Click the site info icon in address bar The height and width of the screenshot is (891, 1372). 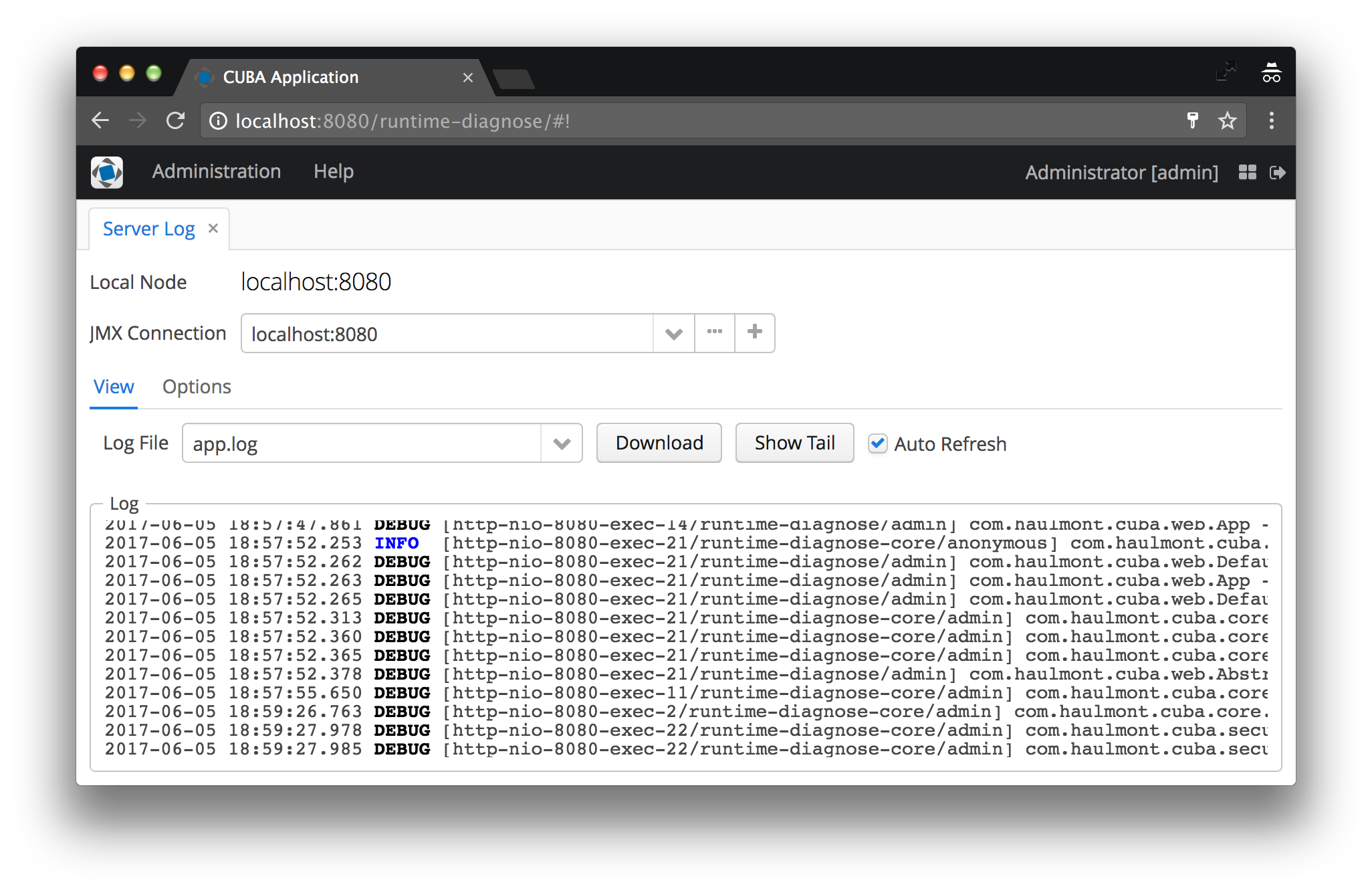point(218,121)
